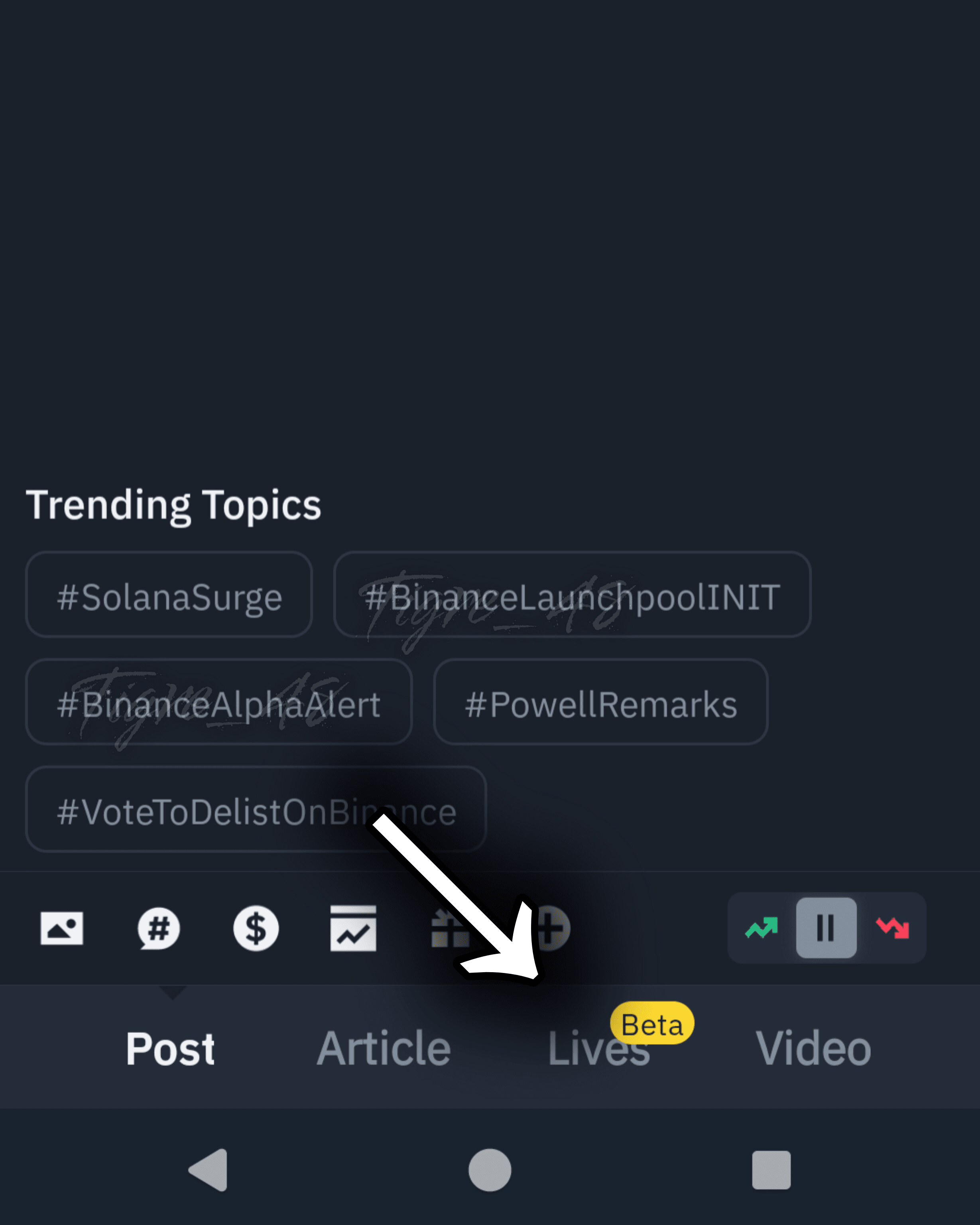The height and width of the screenshot is (1225, 980).
Task: Add the #SolanaSurge trending topic
Action: [x=169, y=594]
